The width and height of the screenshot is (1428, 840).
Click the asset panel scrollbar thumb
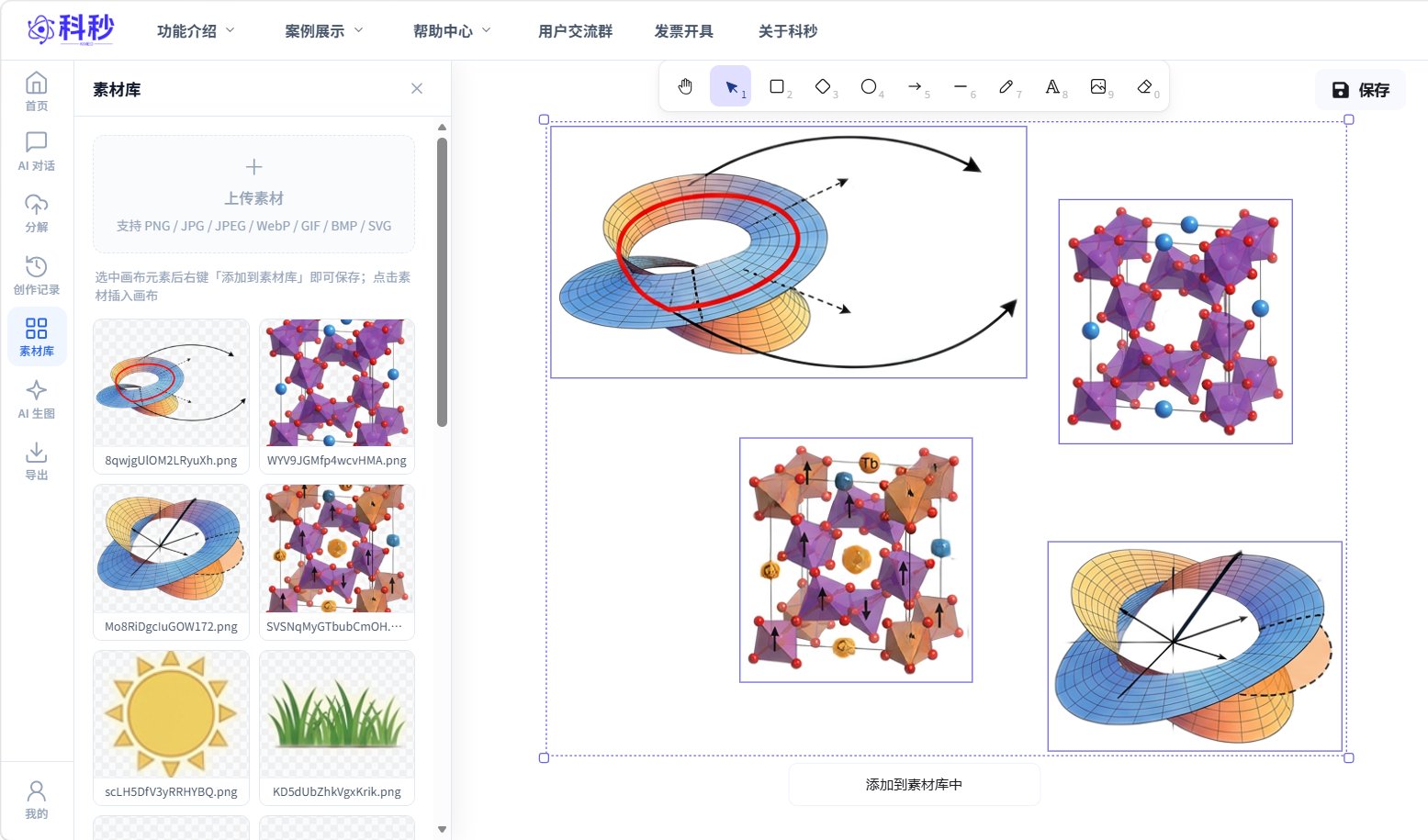(x=442, y=282)
